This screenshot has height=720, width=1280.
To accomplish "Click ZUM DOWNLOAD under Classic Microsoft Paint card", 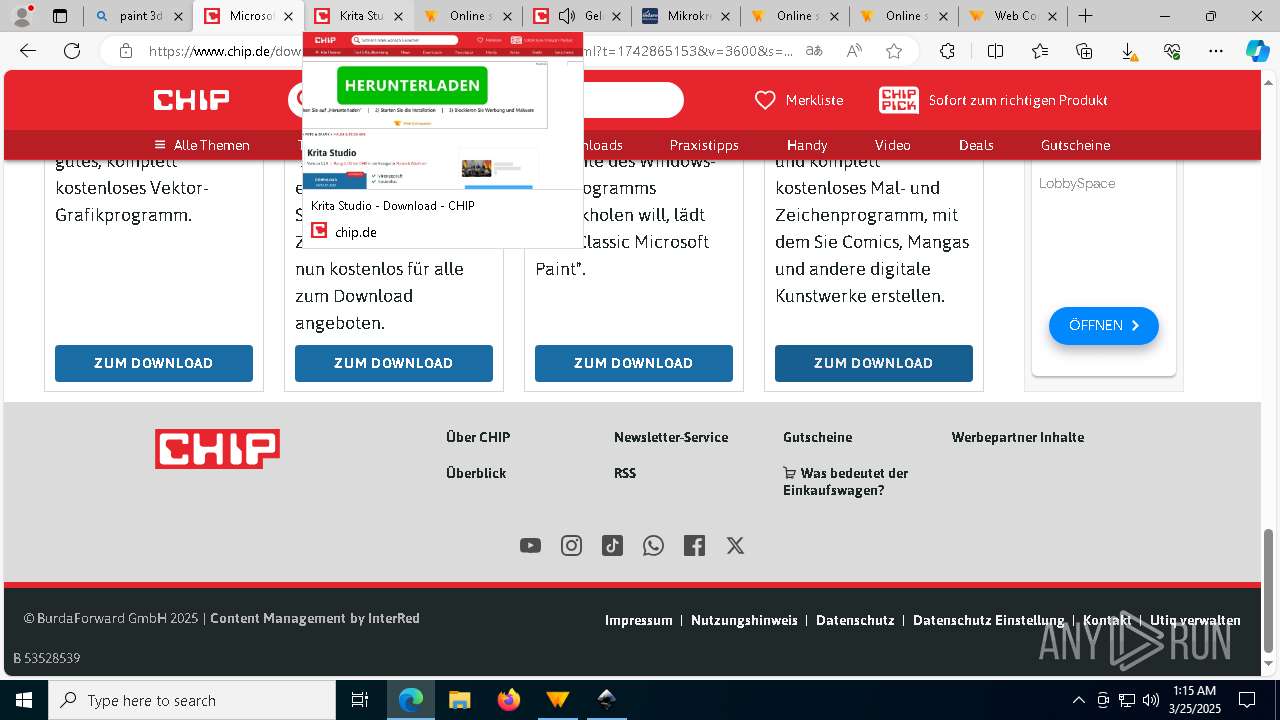I will 634,363.
